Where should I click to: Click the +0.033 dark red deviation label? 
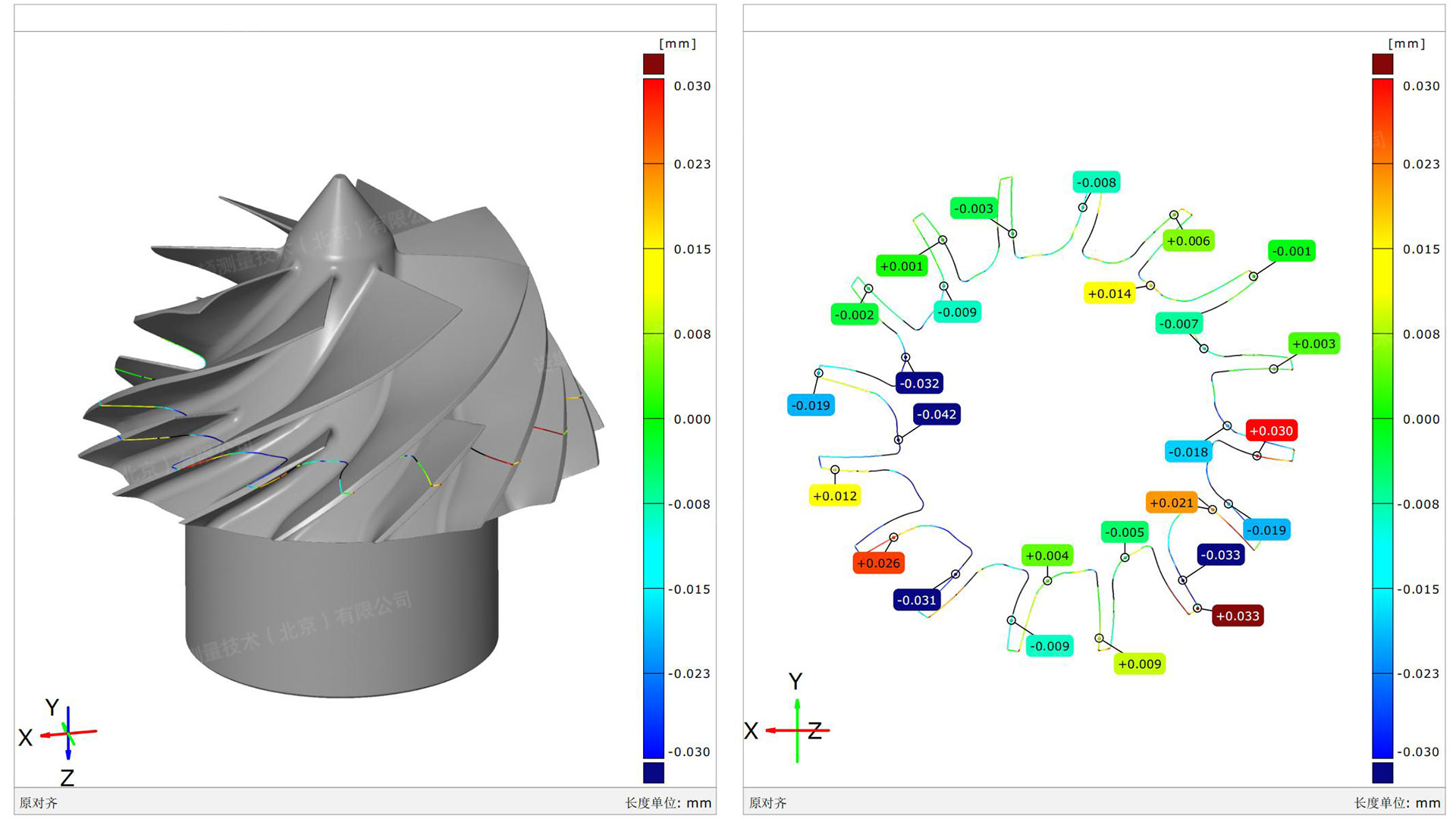click(x=1238, y=616)
